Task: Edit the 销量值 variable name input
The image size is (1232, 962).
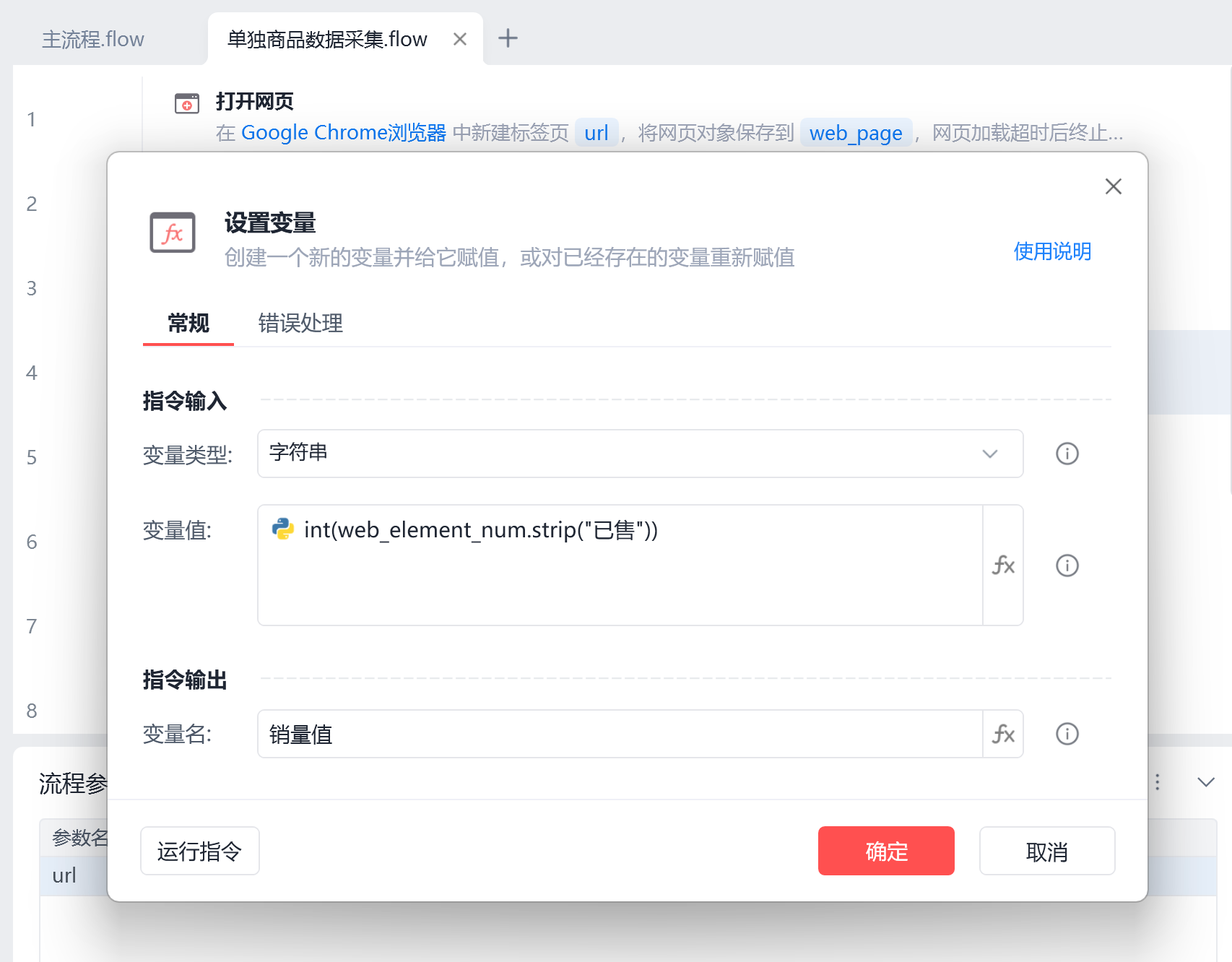Action: (x=621, y=734)
